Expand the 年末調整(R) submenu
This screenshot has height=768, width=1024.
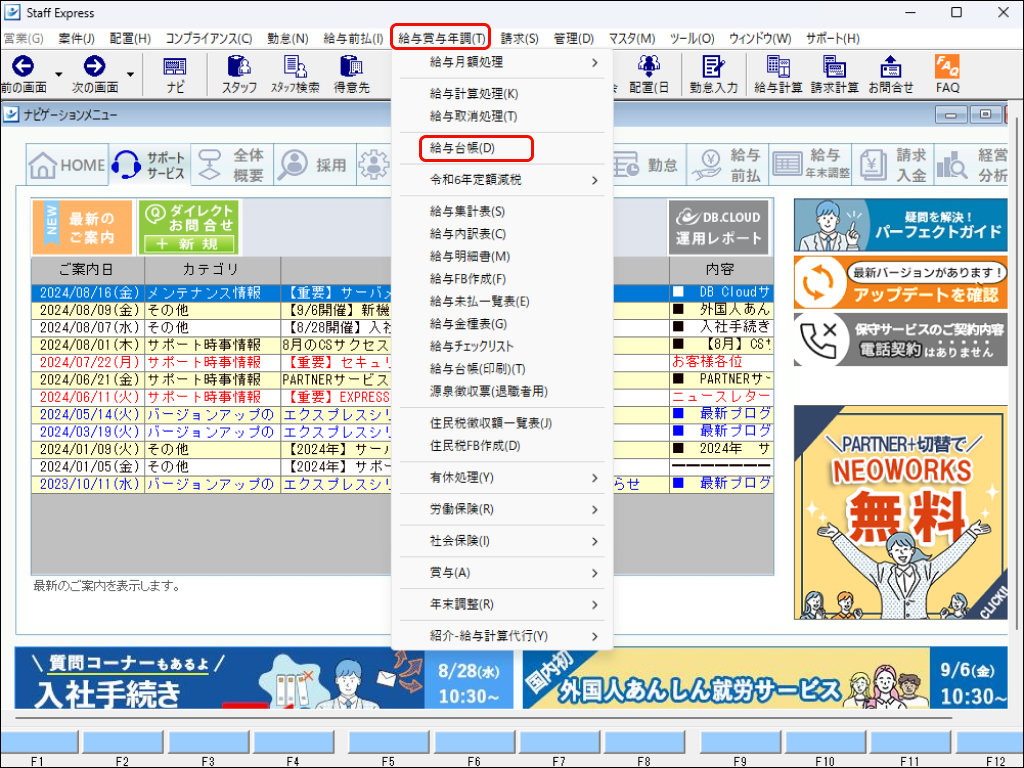[x=502, y=604]
